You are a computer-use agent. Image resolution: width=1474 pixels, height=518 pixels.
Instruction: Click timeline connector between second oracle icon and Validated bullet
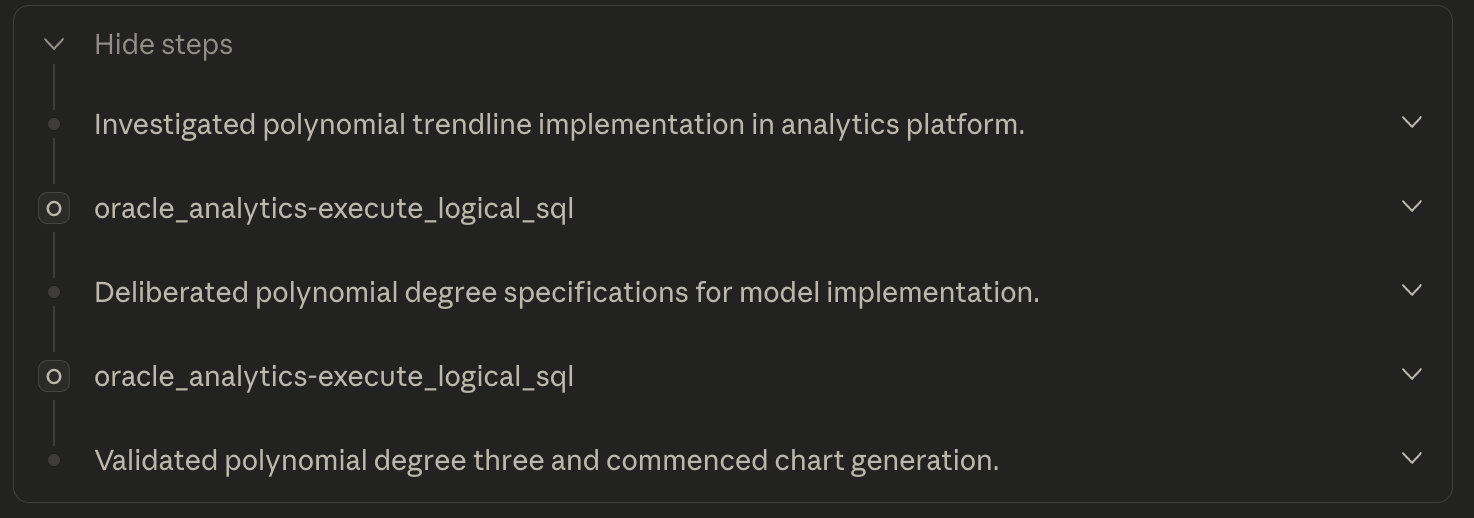click(x=54, y=422)
